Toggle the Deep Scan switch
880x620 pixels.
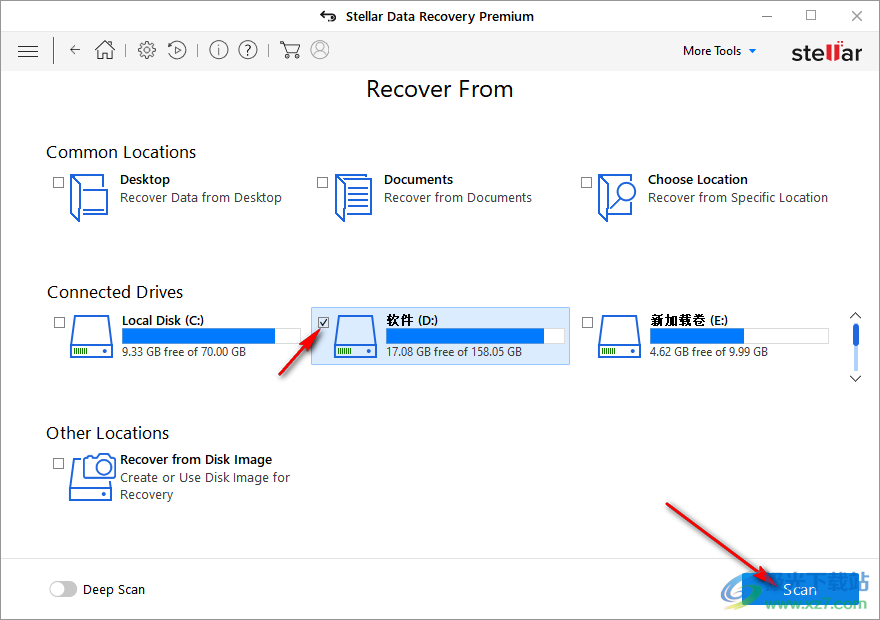pyautogui.click(x=63, y=589)
